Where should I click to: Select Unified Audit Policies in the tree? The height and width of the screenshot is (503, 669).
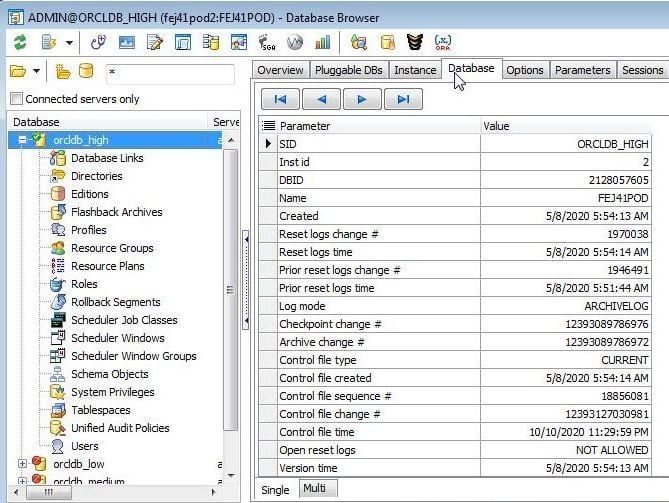(x=120, y=428)
